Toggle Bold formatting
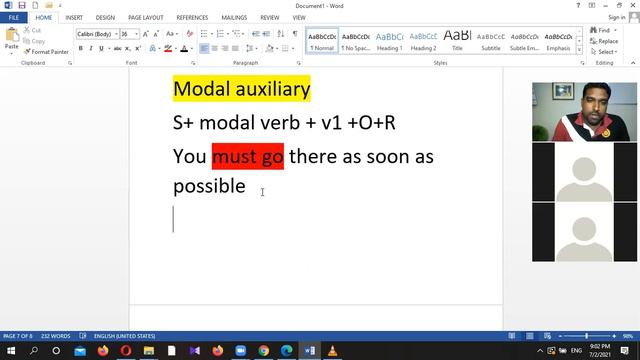Screen dimensions: 640x360 80,49
